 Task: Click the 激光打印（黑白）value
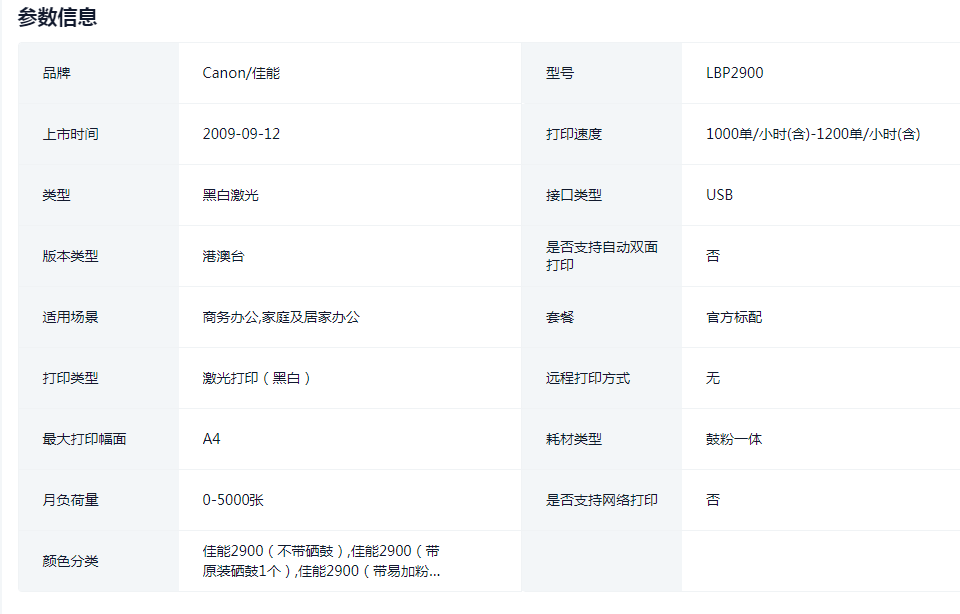257,378
